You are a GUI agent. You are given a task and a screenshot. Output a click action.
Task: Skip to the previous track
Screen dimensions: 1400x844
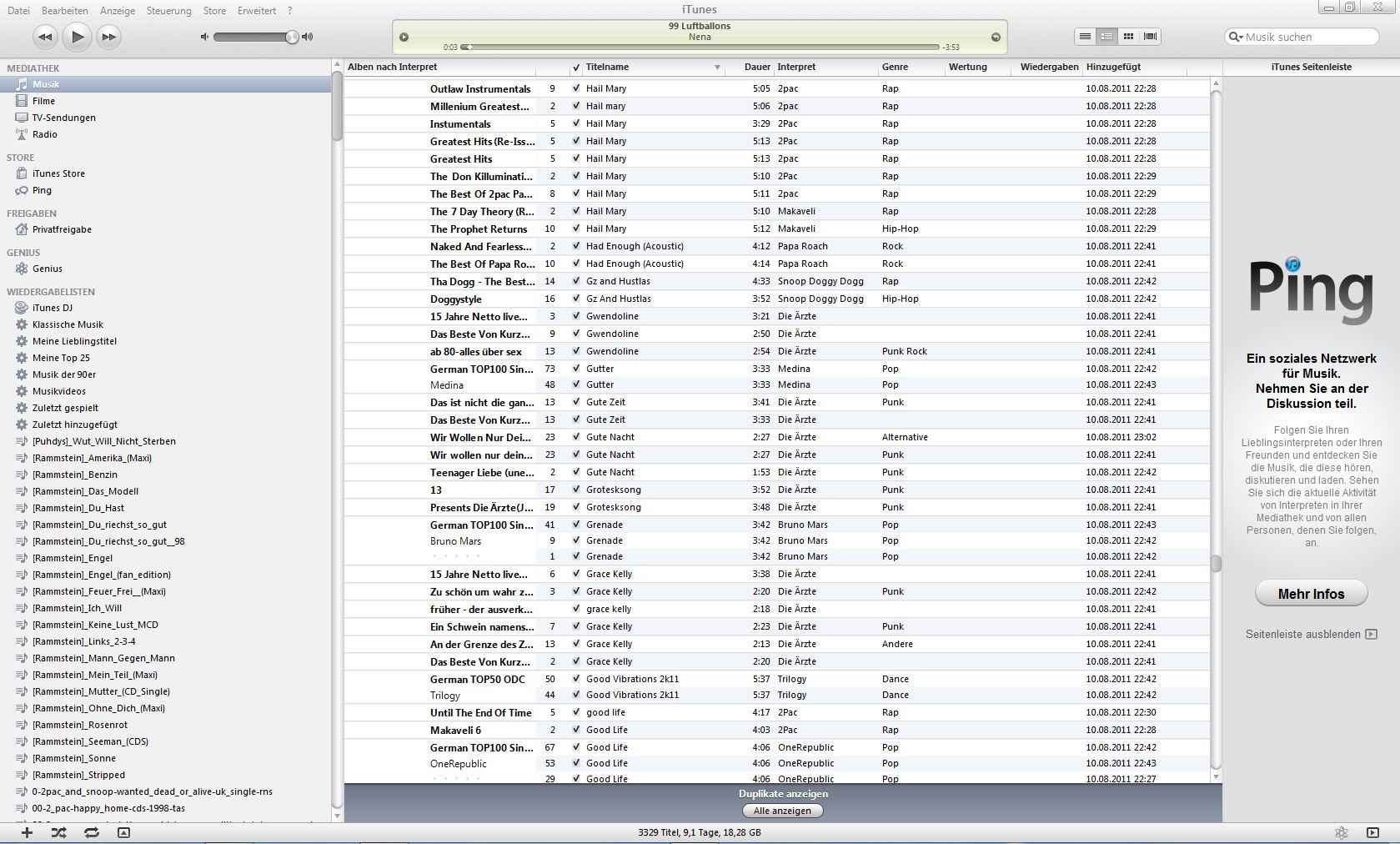click(45, 36)
